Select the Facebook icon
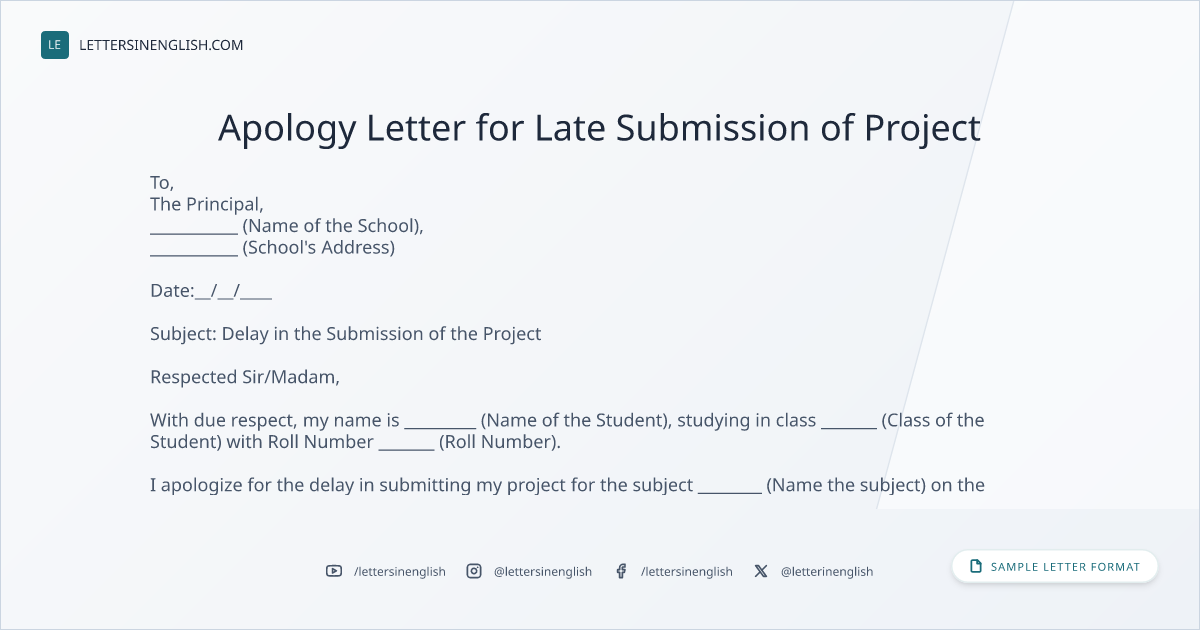1200x630 pixels. [x=621, y=571]
